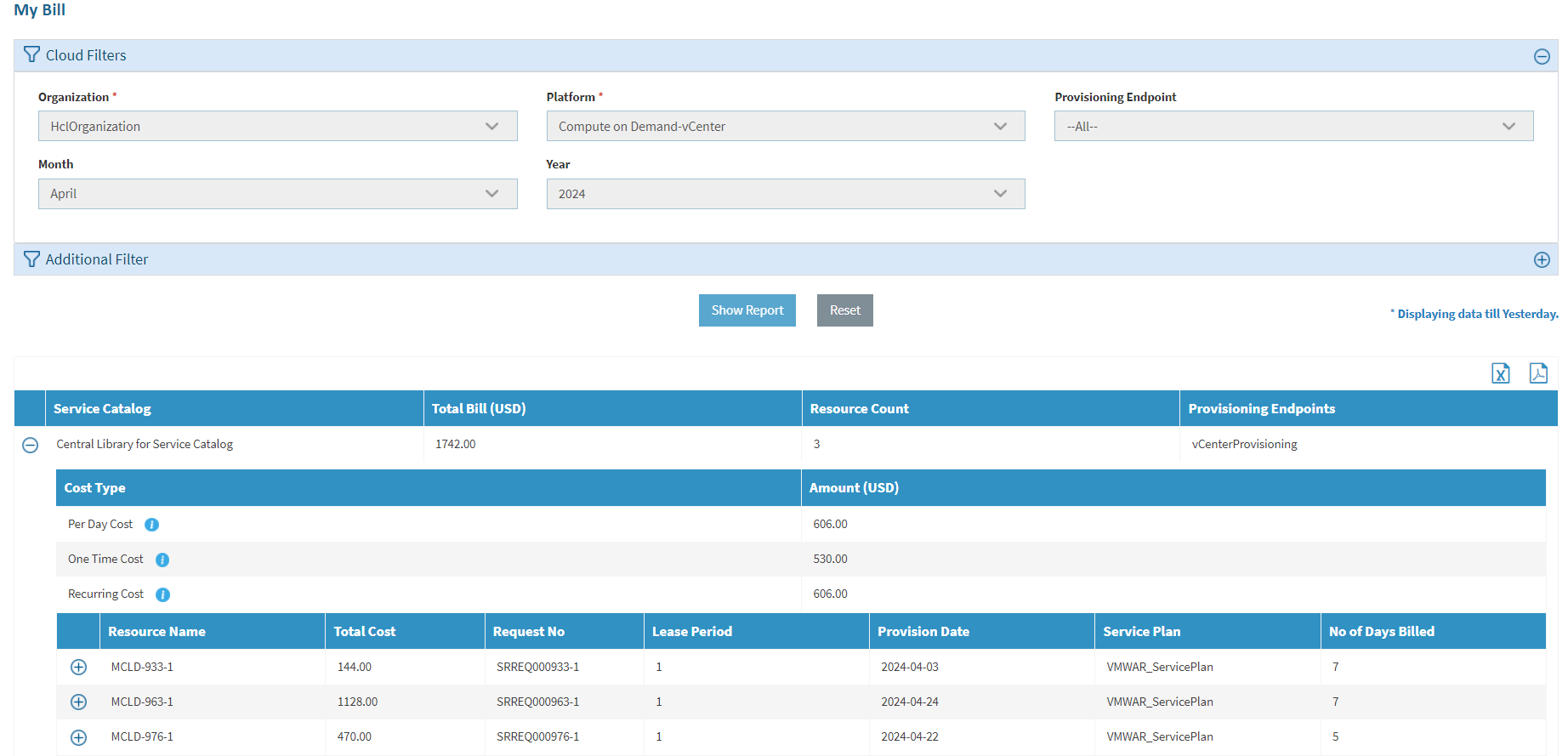Show info for Recurring Cost
This screenshot has width=1568, height=756.
point(162,594)
